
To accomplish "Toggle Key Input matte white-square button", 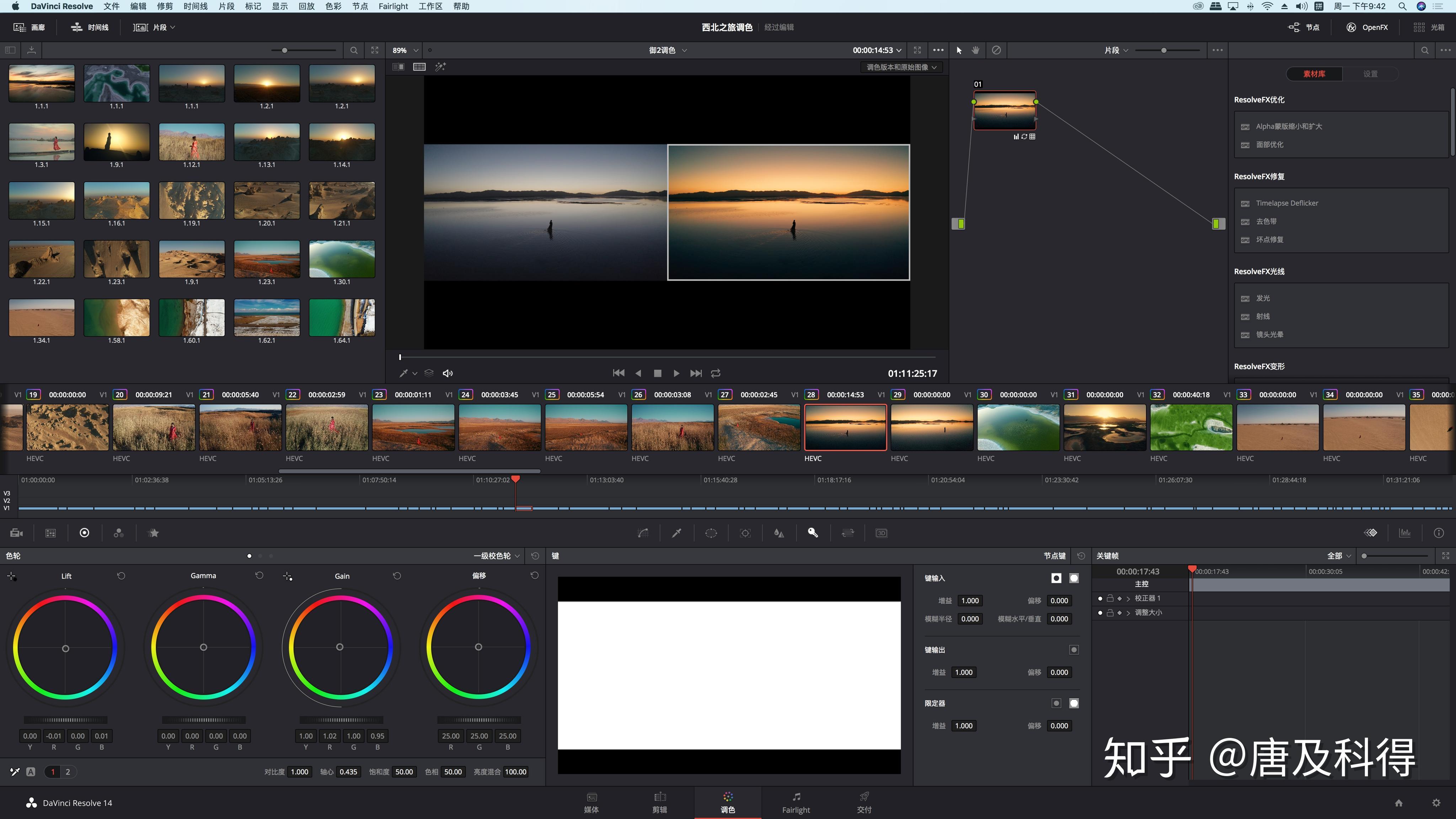I will 1074,578.
